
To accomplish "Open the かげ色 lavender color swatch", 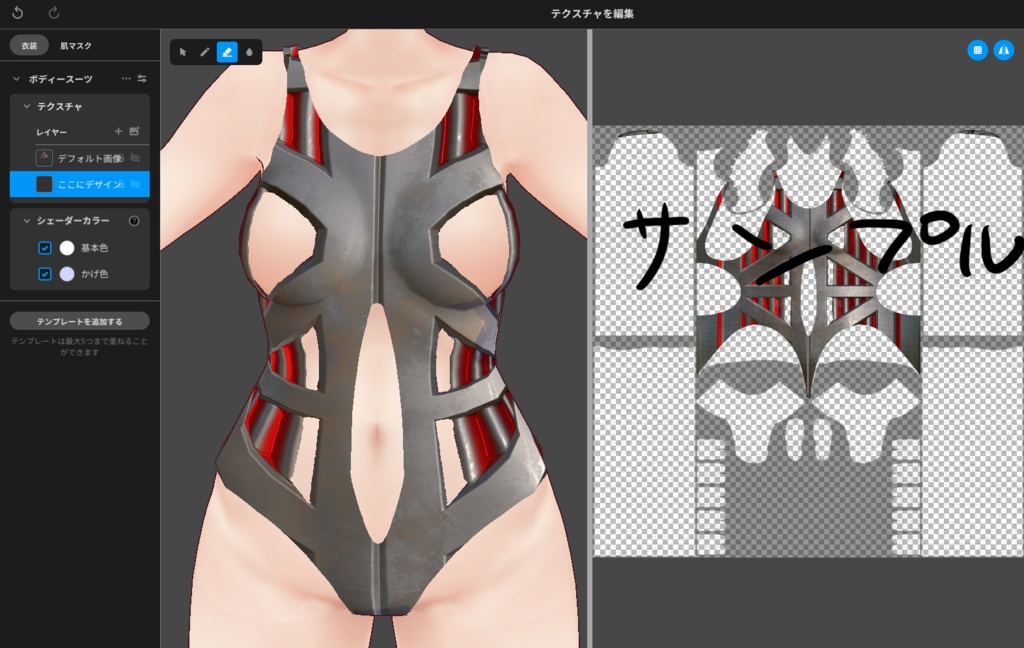I will (x=67, y=274).
